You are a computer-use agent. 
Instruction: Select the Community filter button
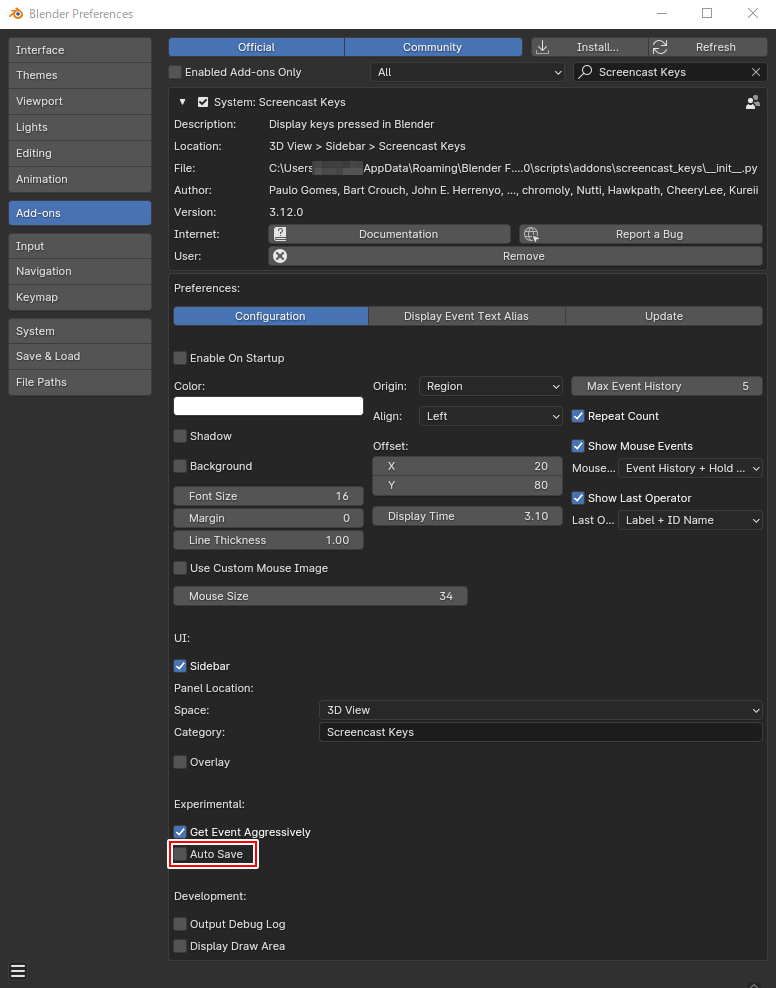[x=432, y=47]
